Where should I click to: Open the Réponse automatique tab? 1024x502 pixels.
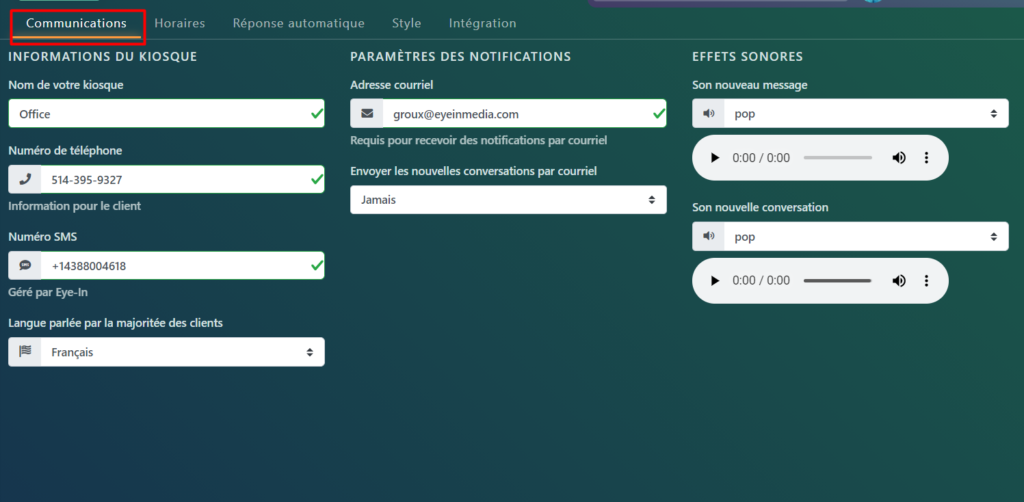point(298,23)
